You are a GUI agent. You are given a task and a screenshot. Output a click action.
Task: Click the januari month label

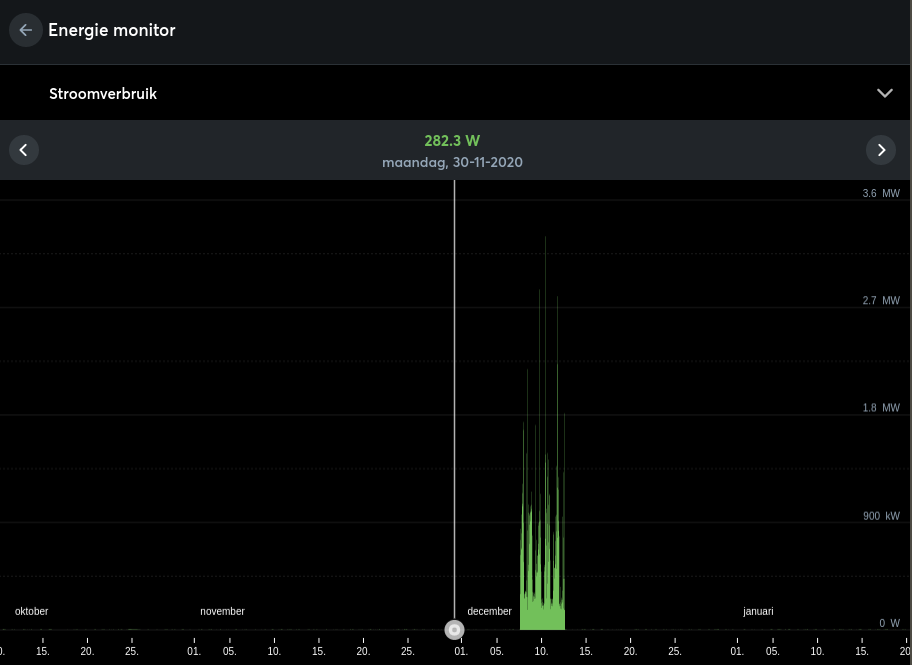[758, 611]
